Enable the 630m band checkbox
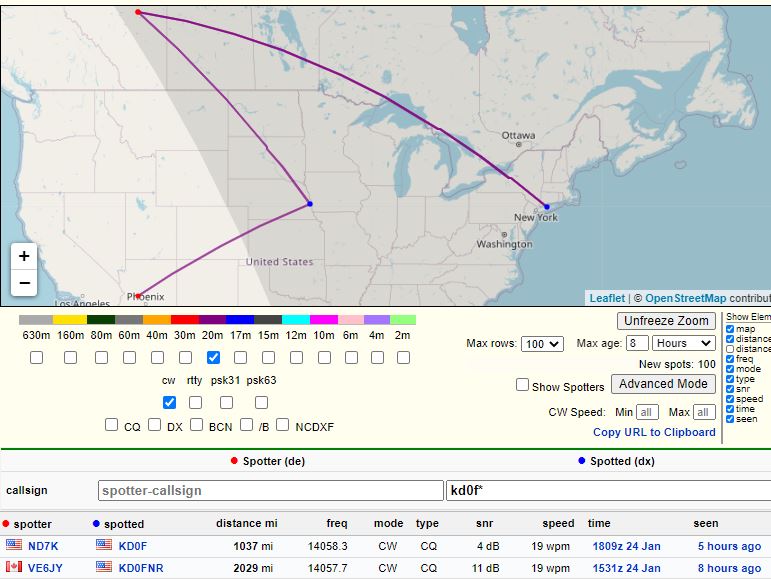The image size is (771, 579). (x=36, y=357)
